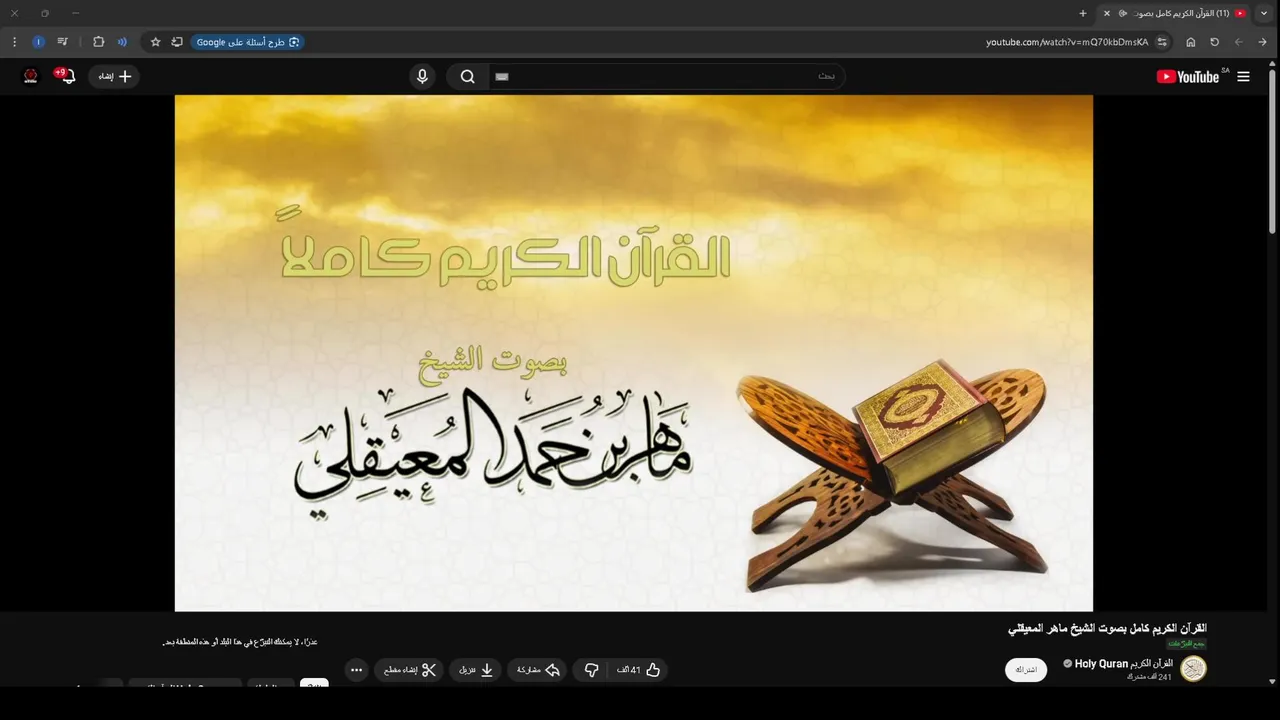Open the Holy Quran channel avatar
Screen dimensions: 1280x720
(x=1193, y=669)
